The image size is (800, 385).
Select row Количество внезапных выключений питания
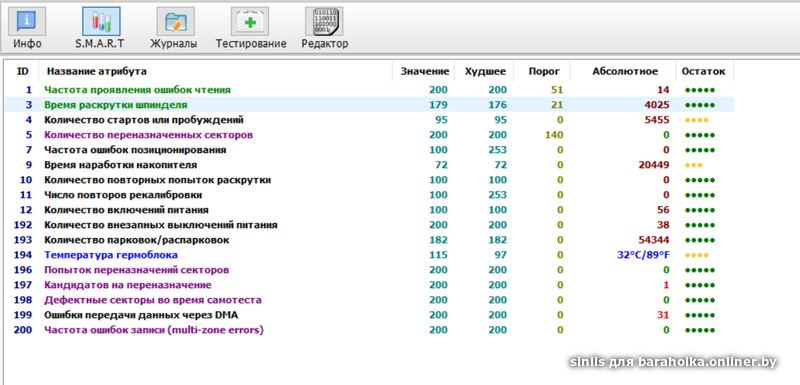click(x=370, y=225)
